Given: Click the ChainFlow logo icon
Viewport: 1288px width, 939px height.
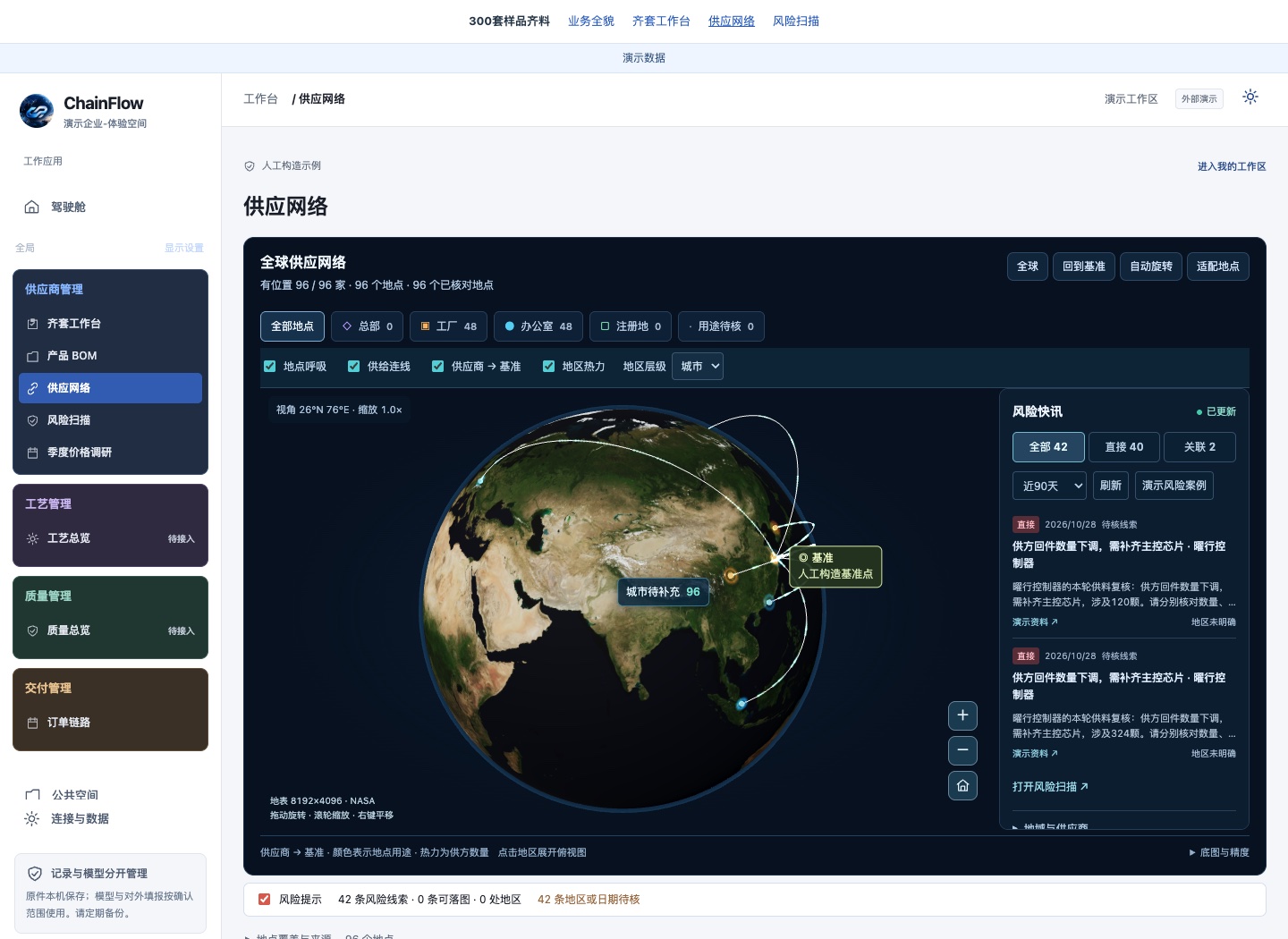Looking at the screenshot, I should pyautogui.click(x=37, y=111).
